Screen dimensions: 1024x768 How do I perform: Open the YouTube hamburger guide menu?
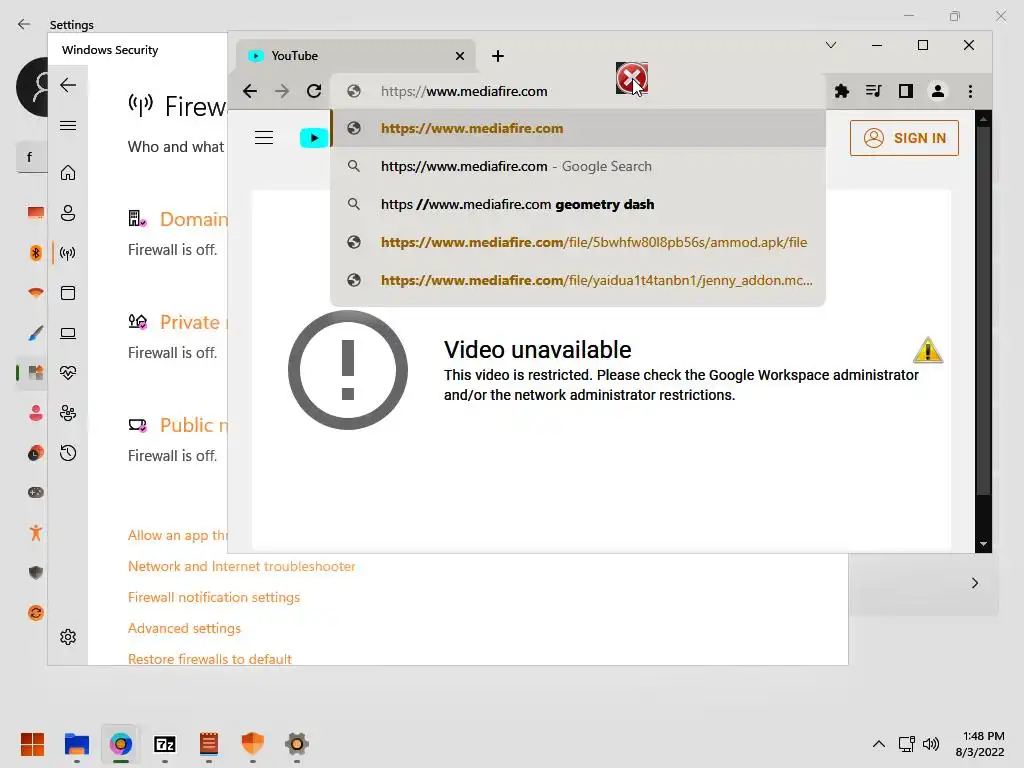point(264,138)
